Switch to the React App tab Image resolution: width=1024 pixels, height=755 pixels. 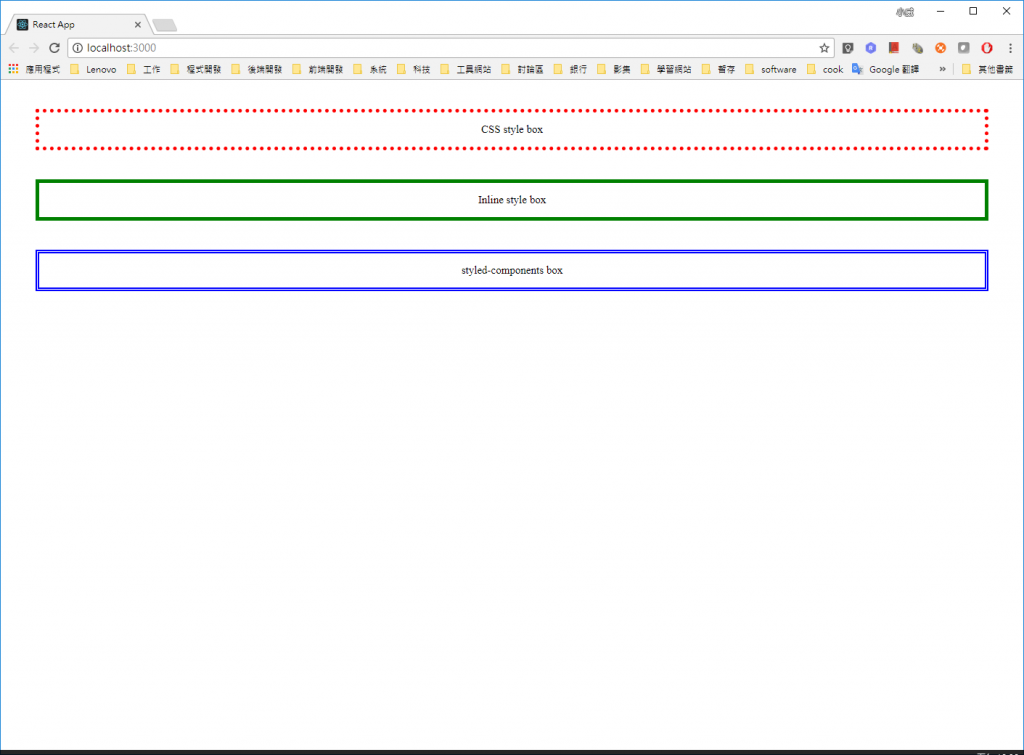[x=77, y=25]
